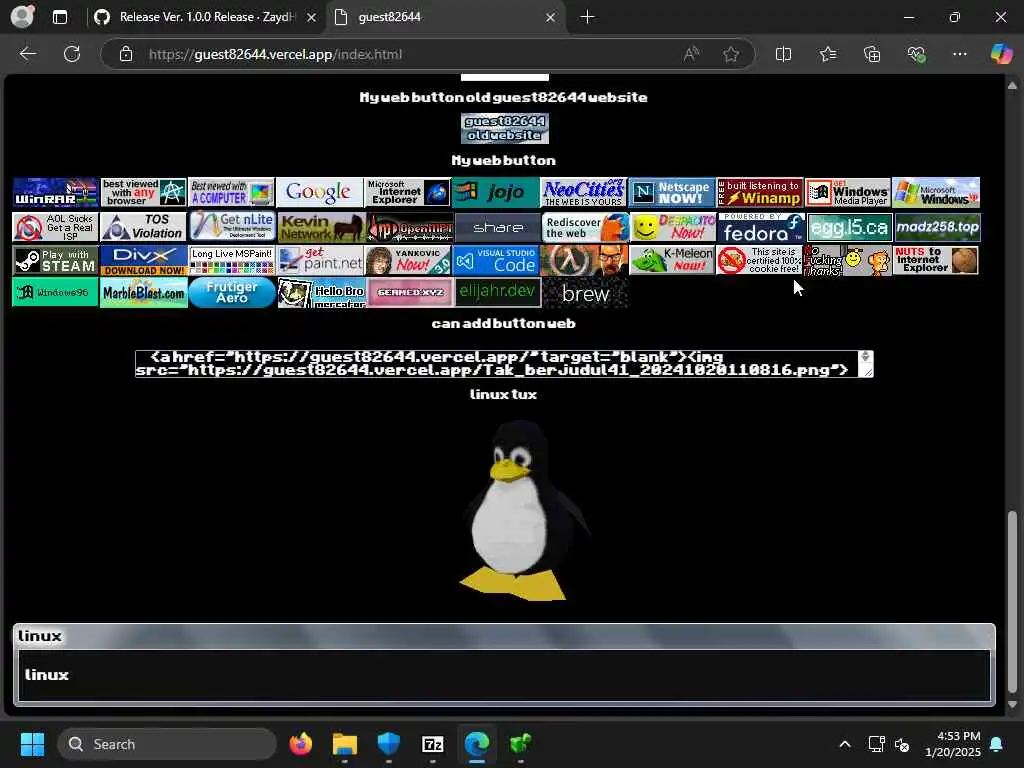Click the Get nLite badge

232,227
